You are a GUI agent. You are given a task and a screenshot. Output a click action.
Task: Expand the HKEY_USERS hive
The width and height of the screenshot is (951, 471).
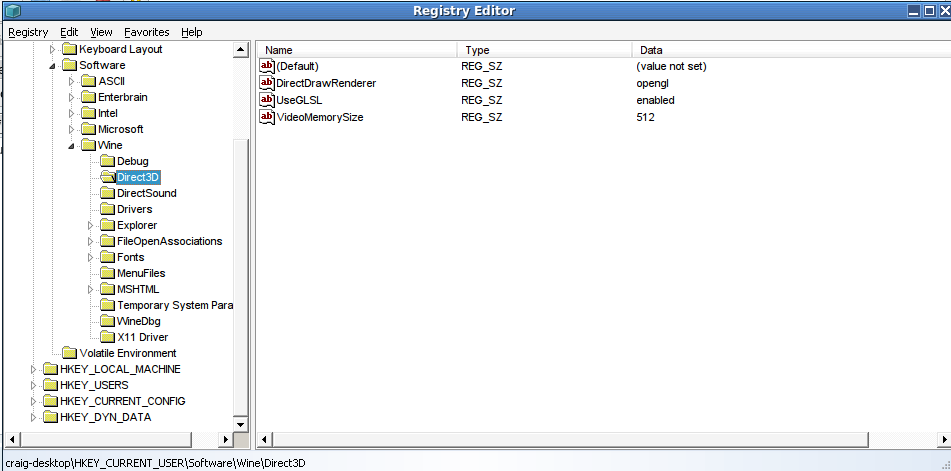pyautogui.click(x=33, y=385)
